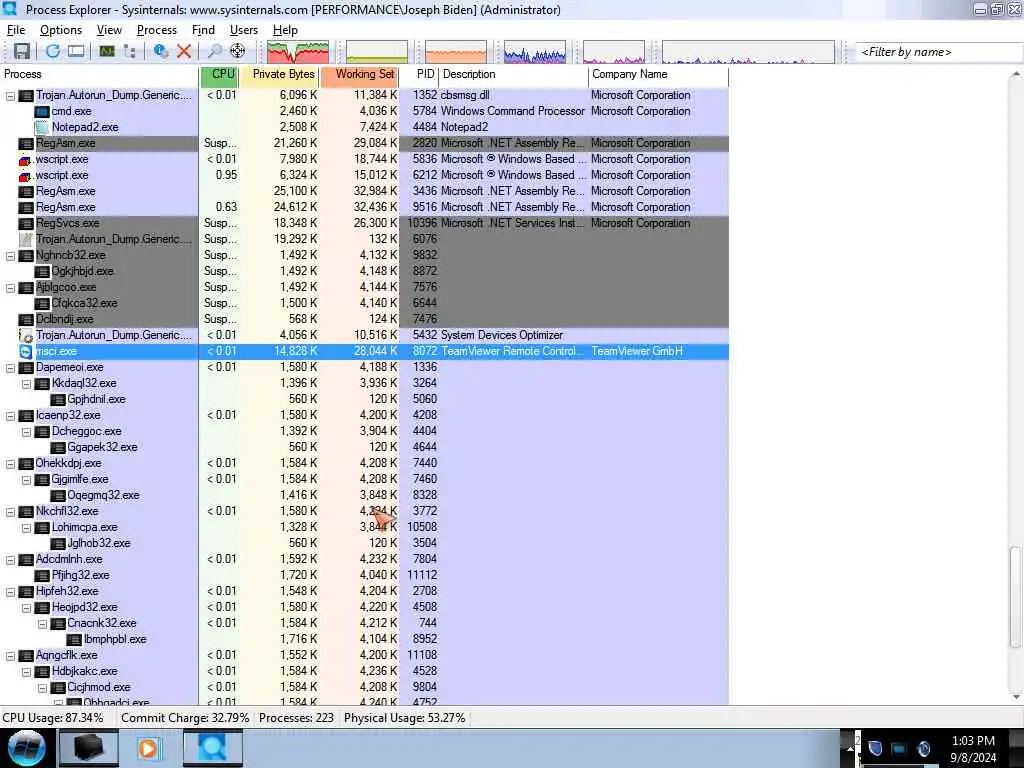This screenshot has height=768, width=1024.
Task: Open System Information via toolbar graph icon
Action: click(x=106, y=51)
